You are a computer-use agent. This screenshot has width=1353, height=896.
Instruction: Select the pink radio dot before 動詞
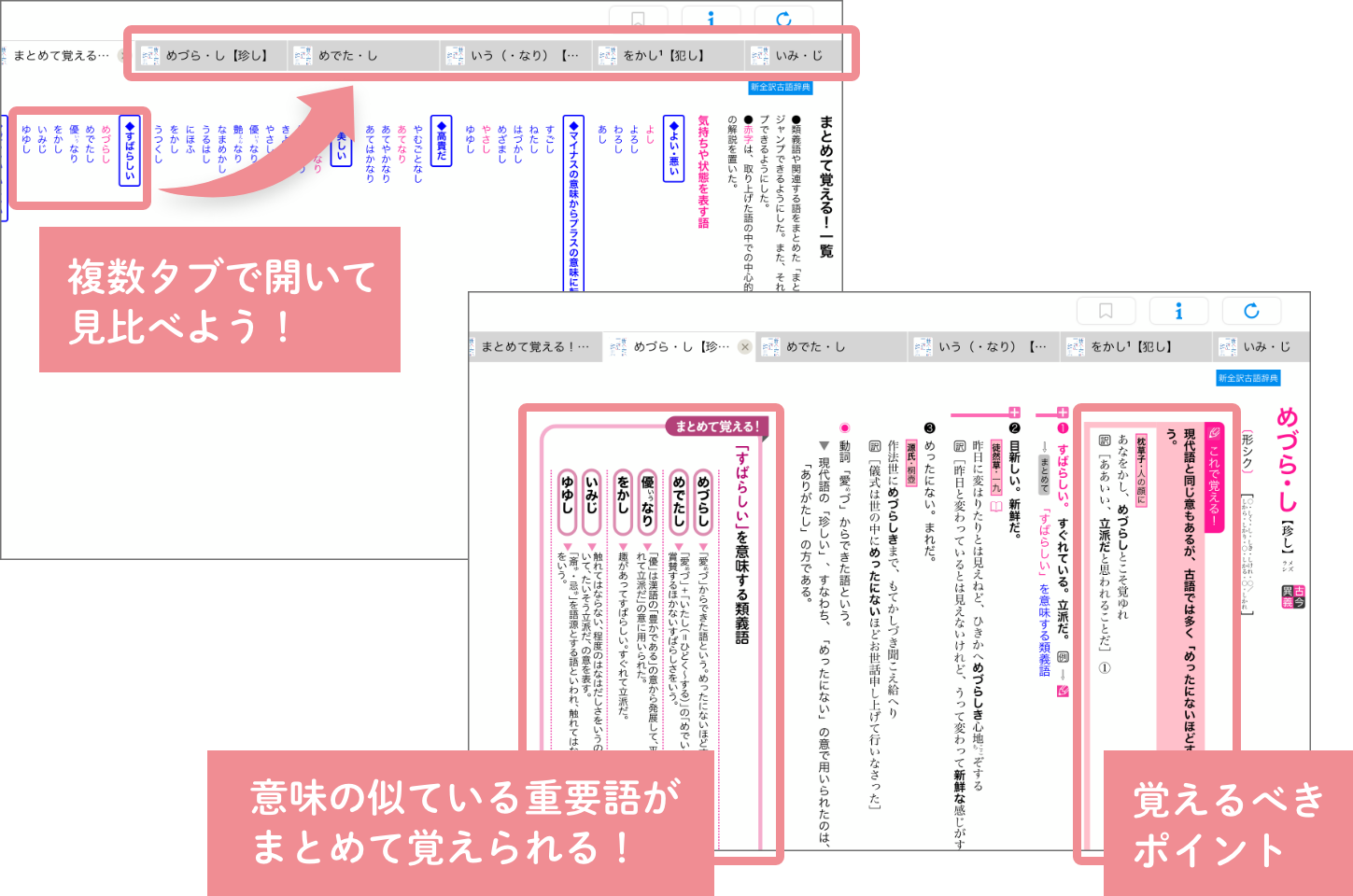pos(844,427)
